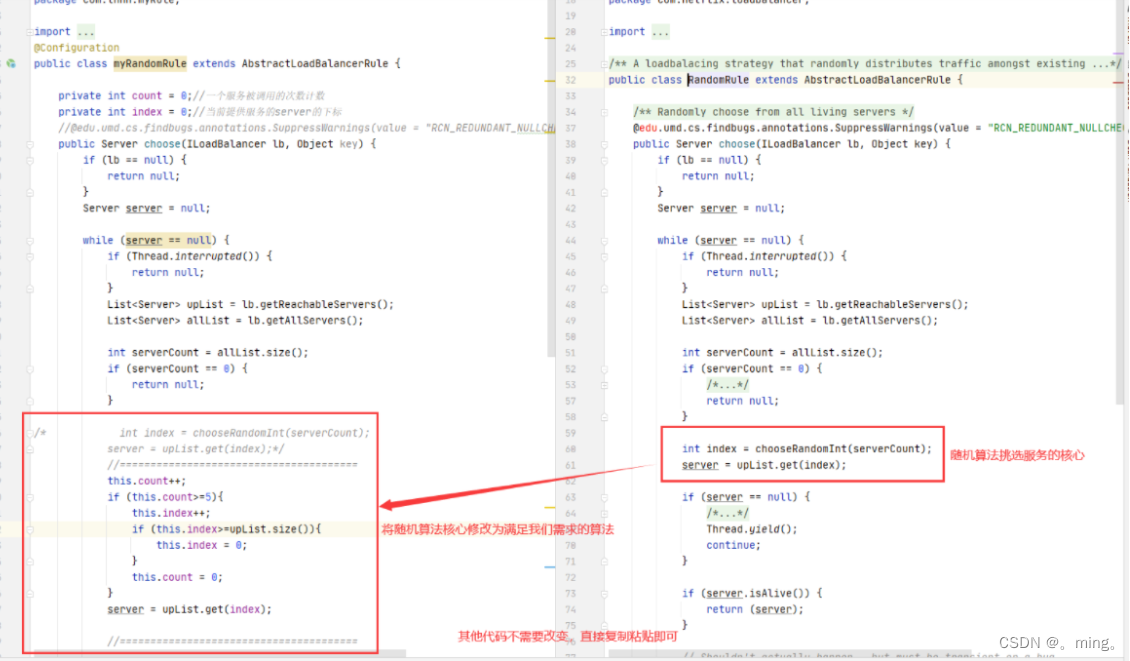Click the left editor vertical scrollbar
The width and height of the screenshot is (1130, 661).
coord(551,180)
